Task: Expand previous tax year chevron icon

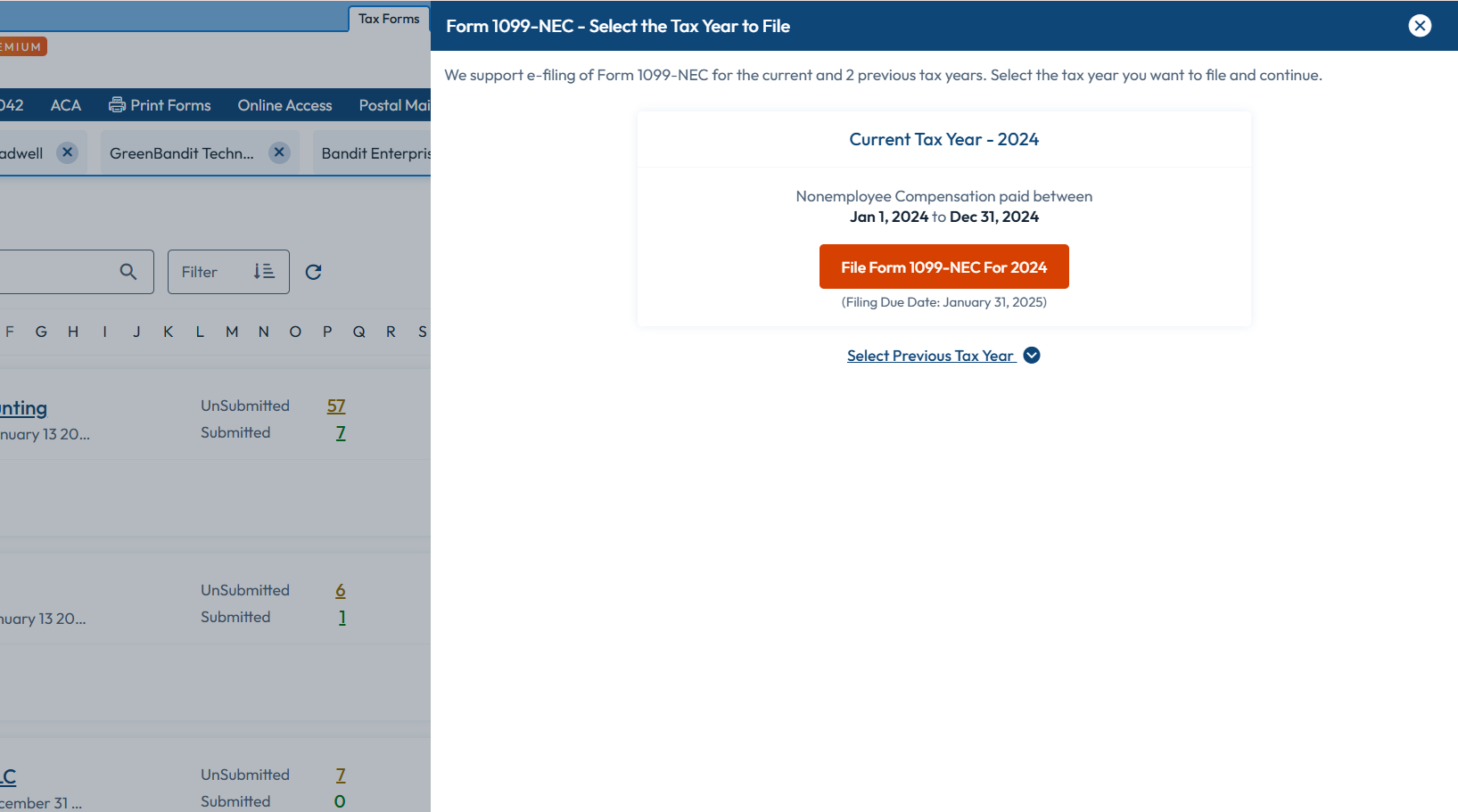Action: [1032, 355]
